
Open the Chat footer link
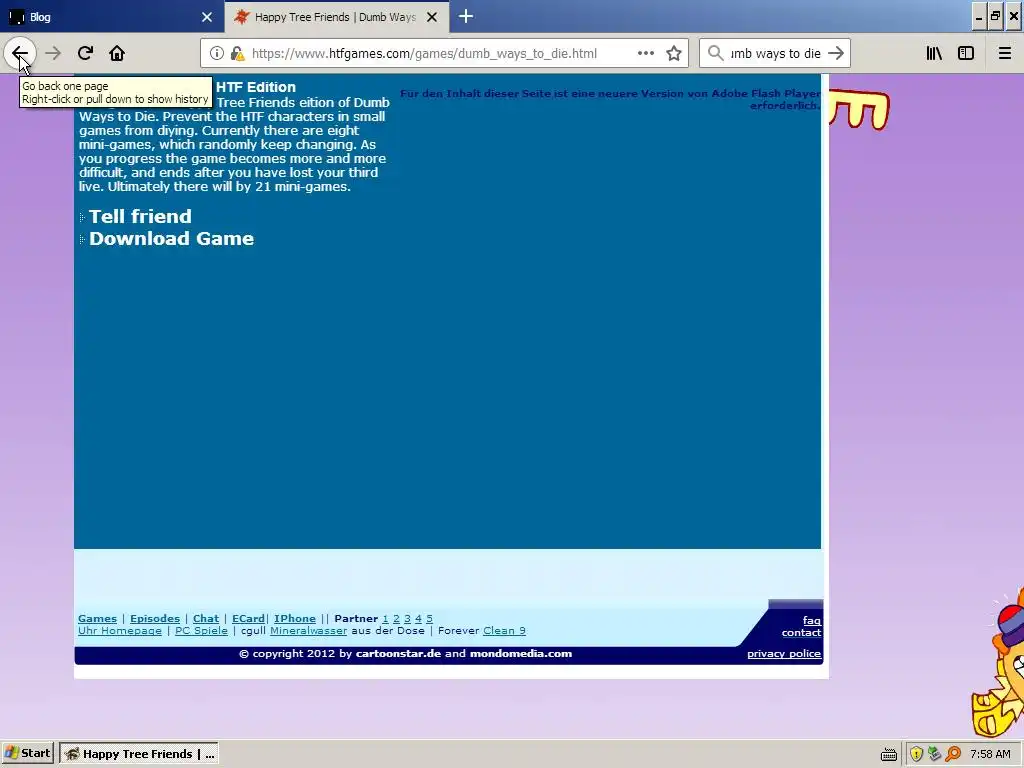click(206, 618)
